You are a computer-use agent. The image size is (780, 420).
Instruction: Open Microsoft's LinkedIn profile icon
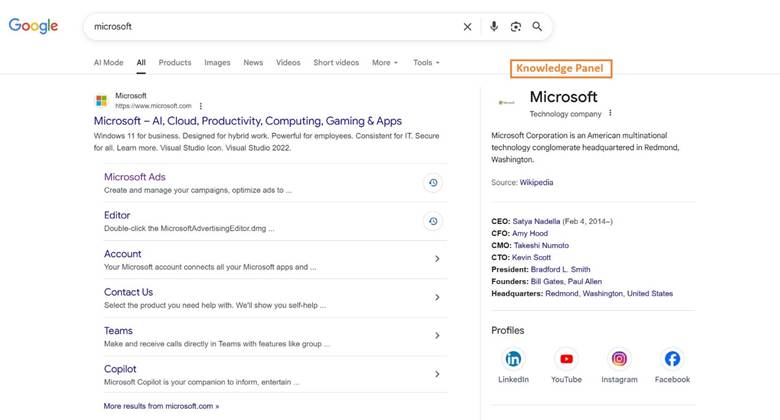point(513,359)
